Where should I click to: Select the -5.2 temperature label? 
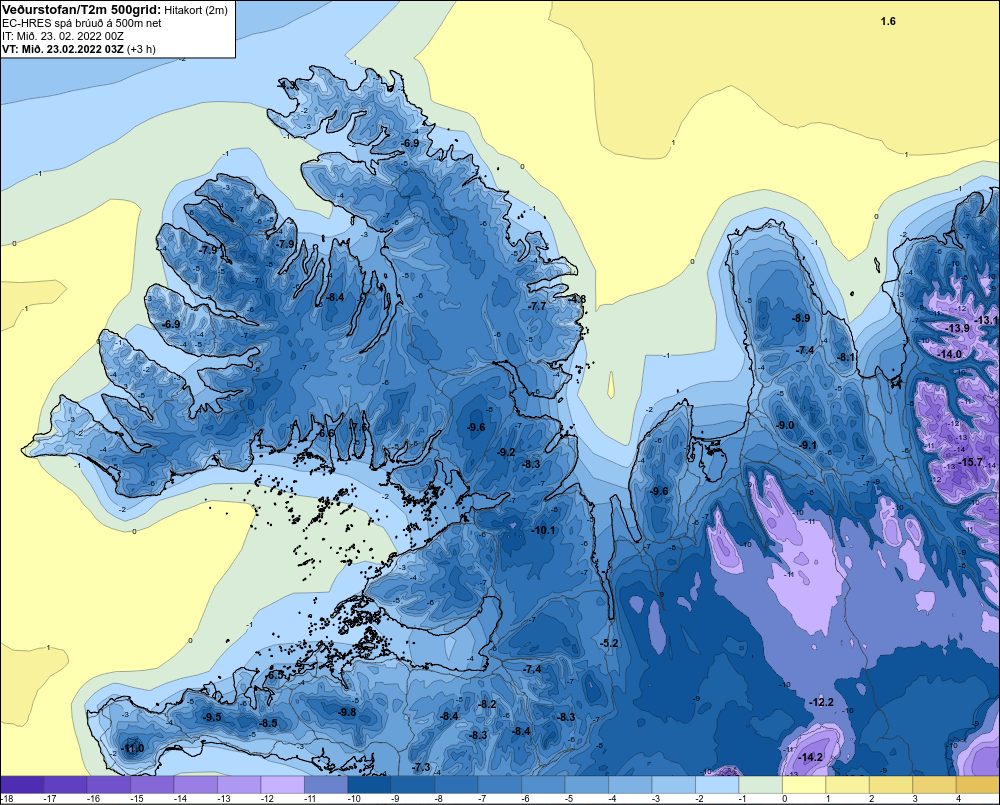point(610,643)
